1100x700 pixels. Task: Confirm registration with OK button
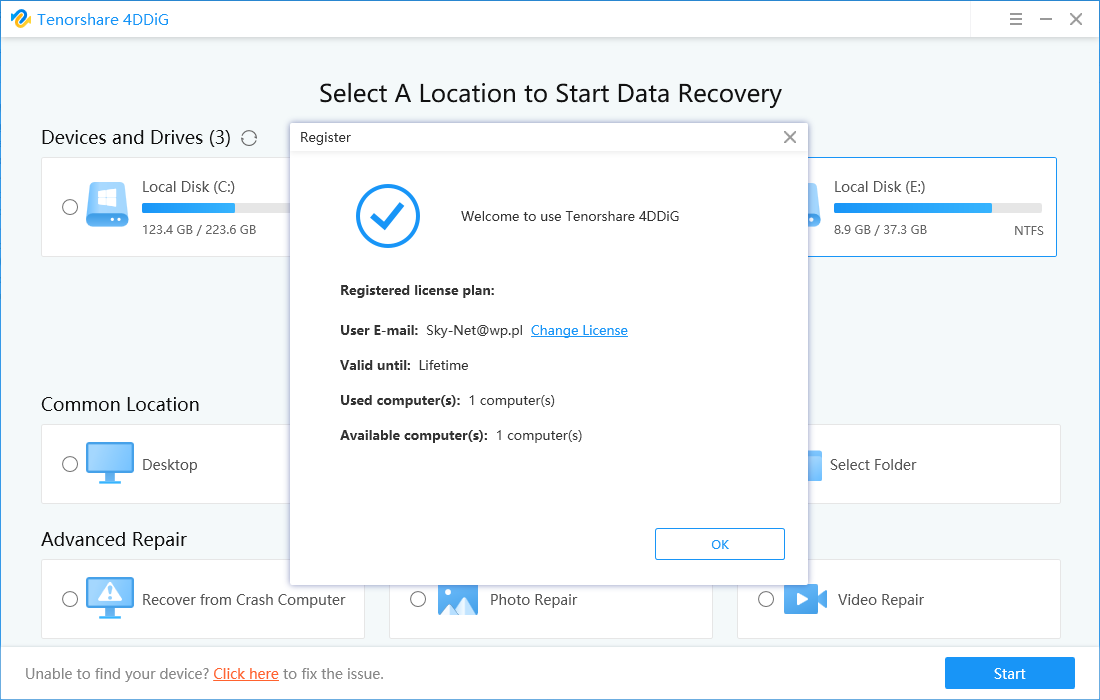point(720,544)
